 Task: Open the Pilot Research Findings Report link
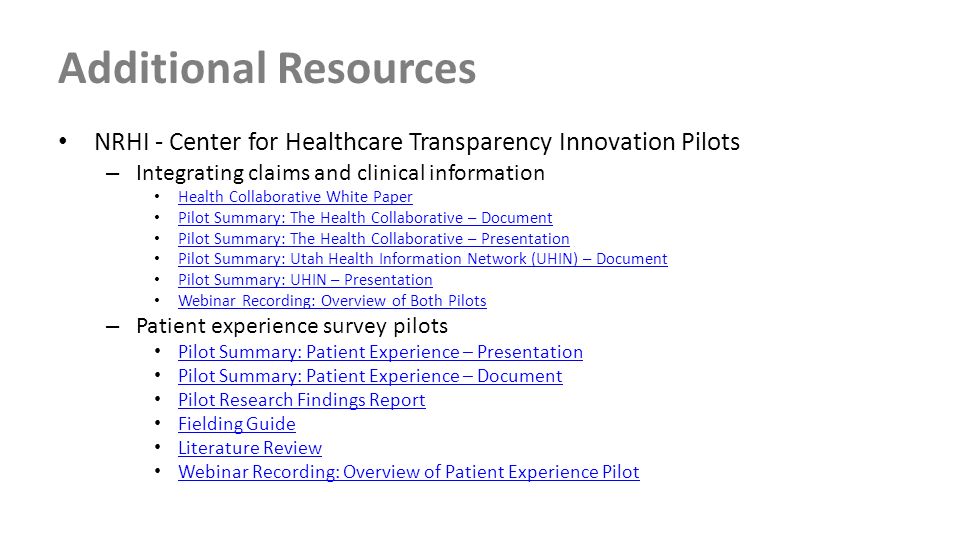point(301,400)
